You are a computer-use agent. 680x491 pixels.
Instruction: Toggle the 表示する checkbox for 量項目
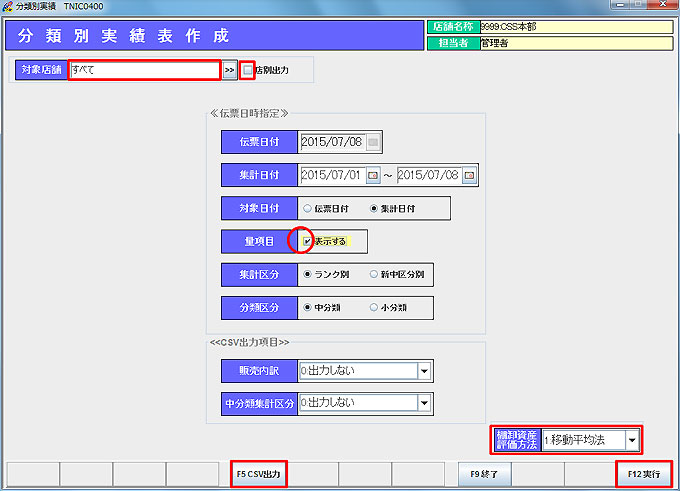click(307, 241)
